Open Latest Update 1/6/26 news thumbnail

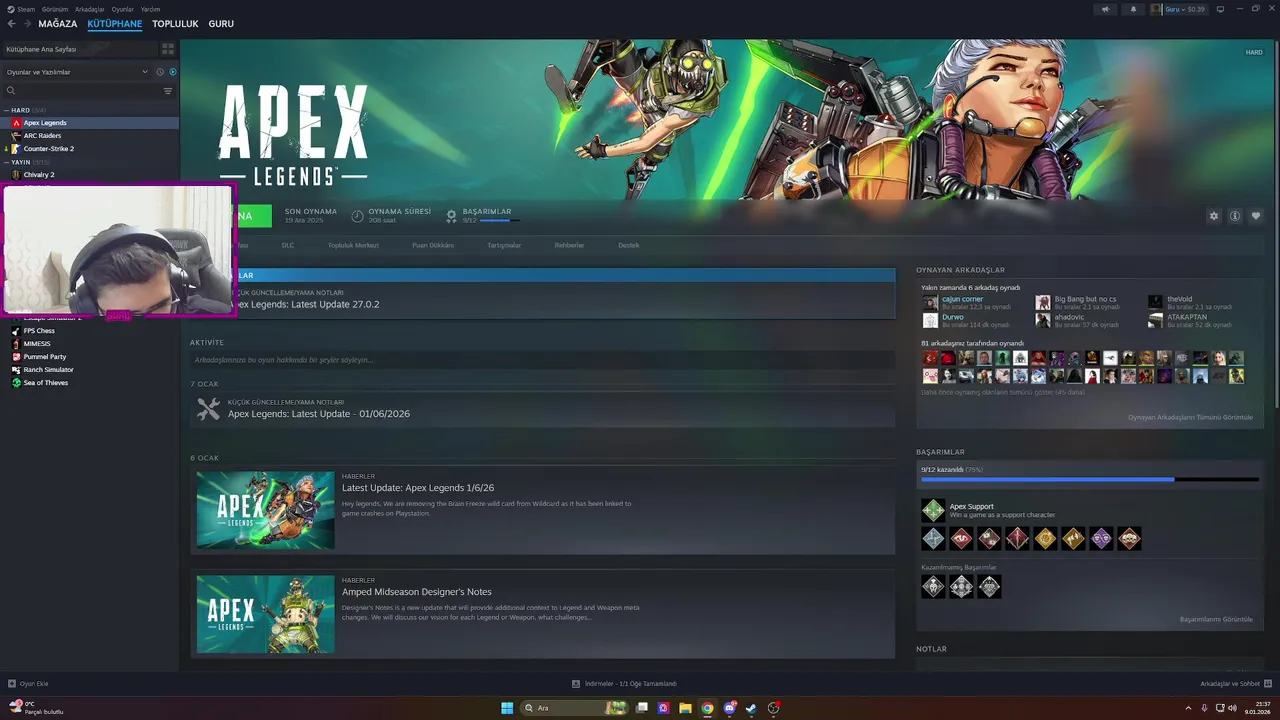click(x=265, y=510)
